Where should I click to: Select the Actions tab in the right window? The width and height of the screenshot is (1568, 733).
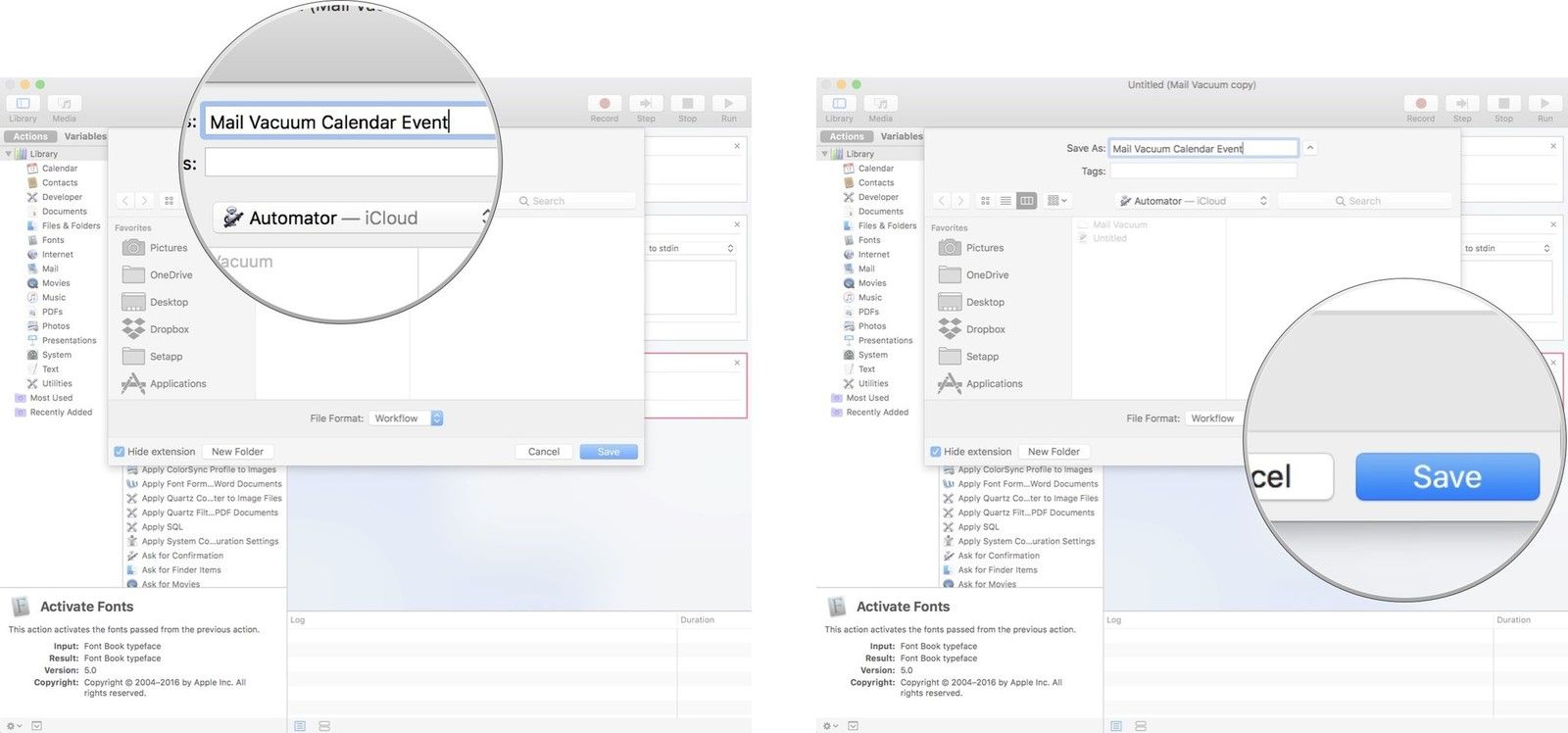(847, 136)
